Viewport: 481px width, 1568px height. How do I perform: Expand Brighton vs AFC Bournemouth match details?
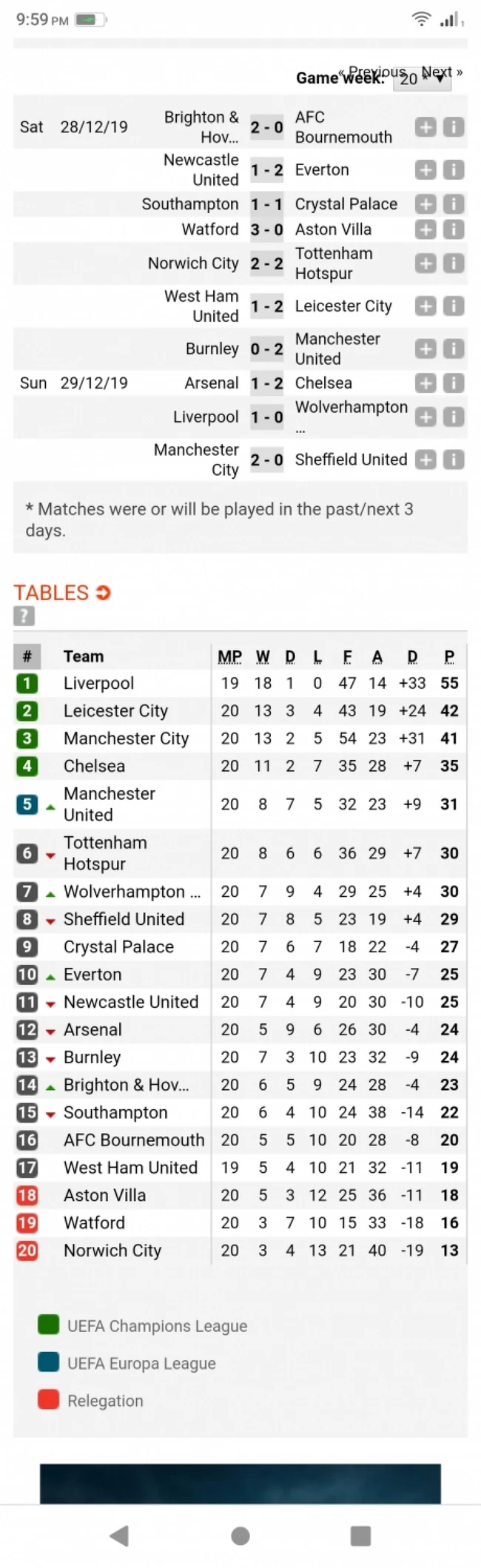point(425,127)
